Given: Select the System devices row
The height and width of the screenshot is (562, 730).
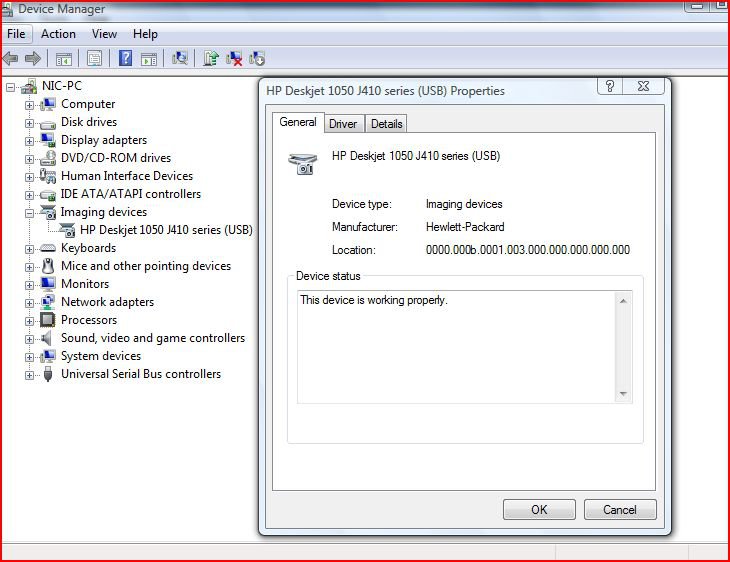Looking at the screenshot, I should tap(101, 356).
